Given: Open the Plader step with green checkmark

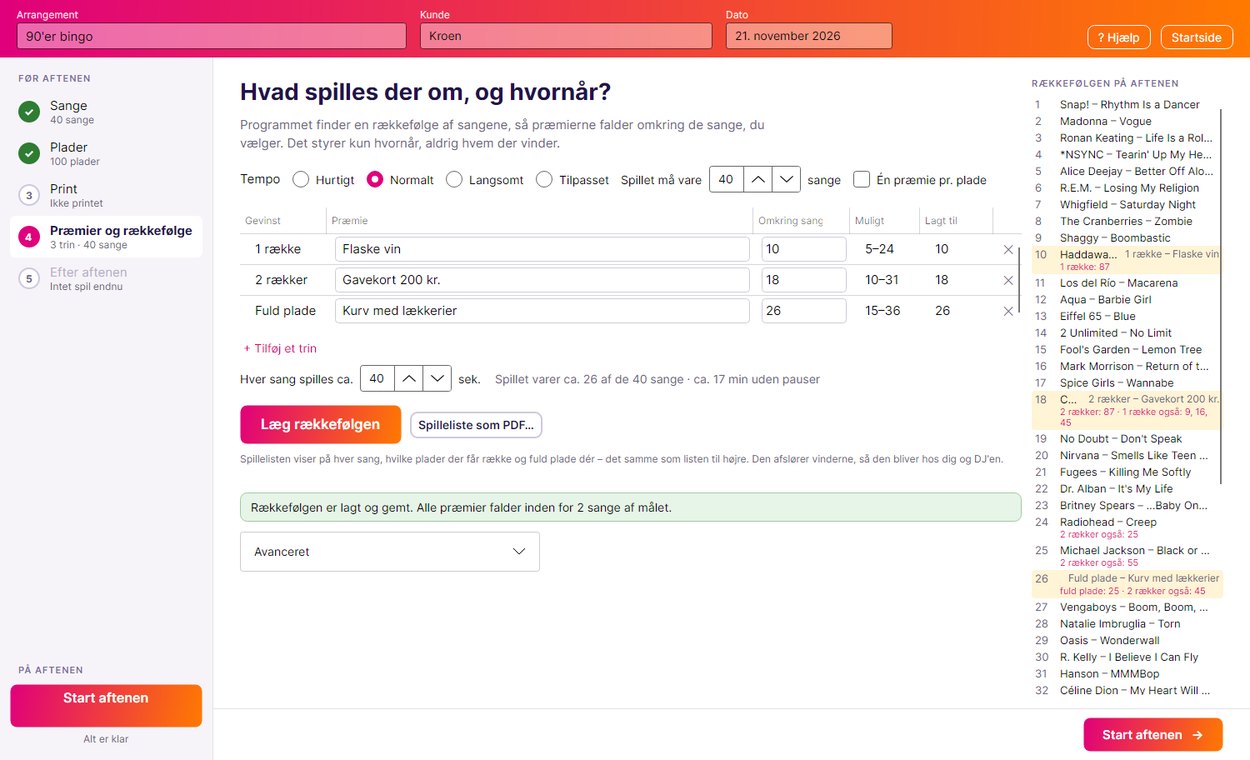Looking at the screenshot, I should (106, 154).
